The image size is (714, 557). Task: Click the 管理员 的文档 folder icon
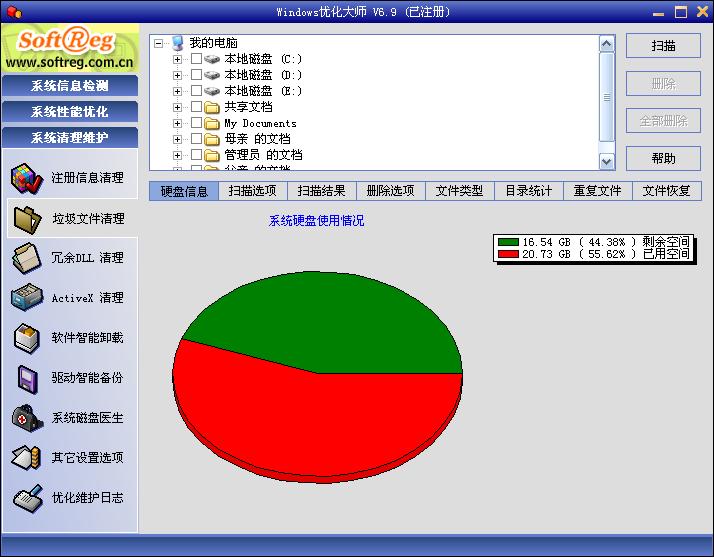pyautogui.click(x=212, y=155)
